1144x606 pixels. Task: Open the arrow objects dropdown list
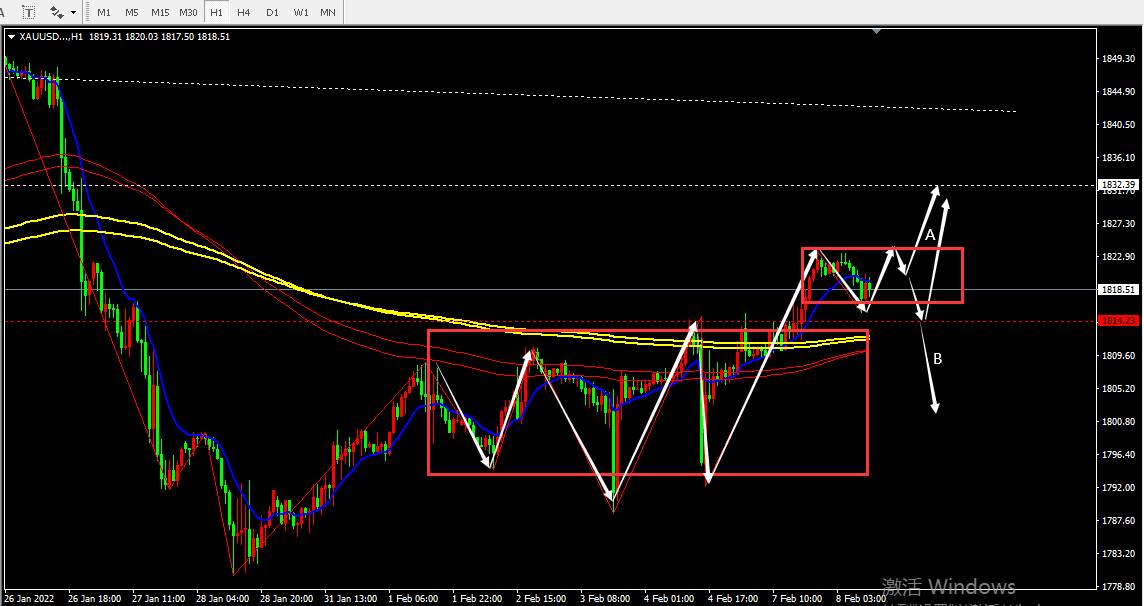click(x=74, y=12)
